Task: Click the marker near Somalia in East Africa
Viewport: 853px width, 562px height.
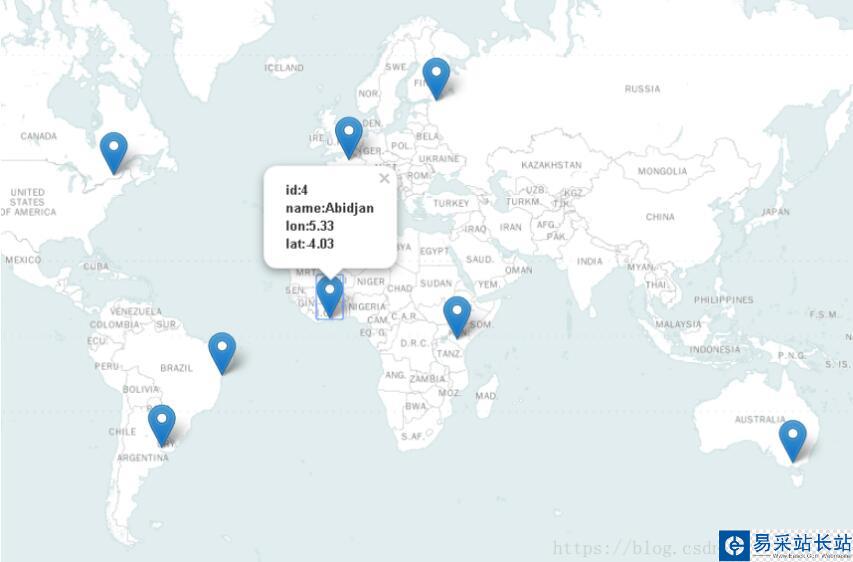Action: 457,317
